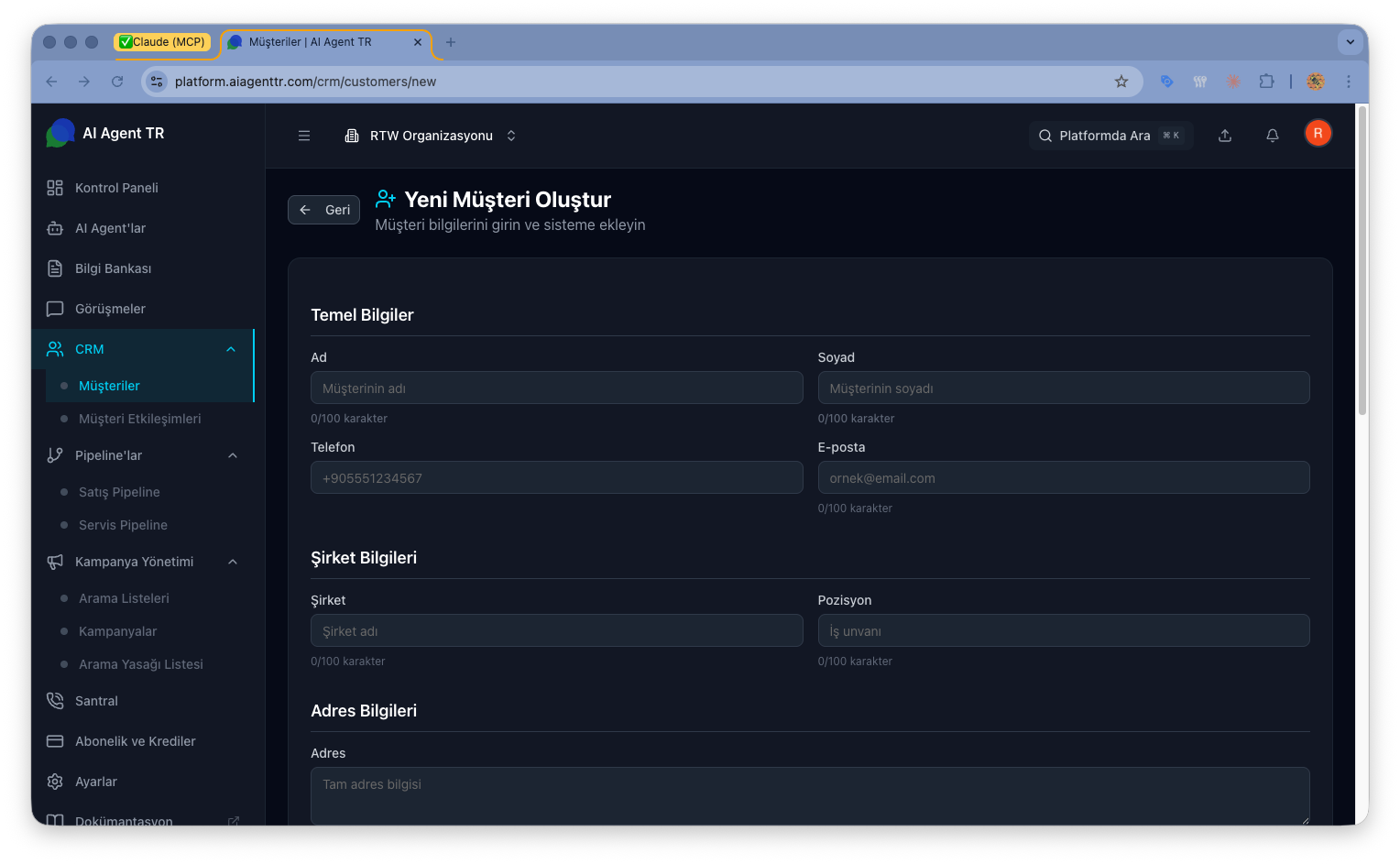Click the browser address bar URL
This screenshot has height=864, width=1400.
305,82
